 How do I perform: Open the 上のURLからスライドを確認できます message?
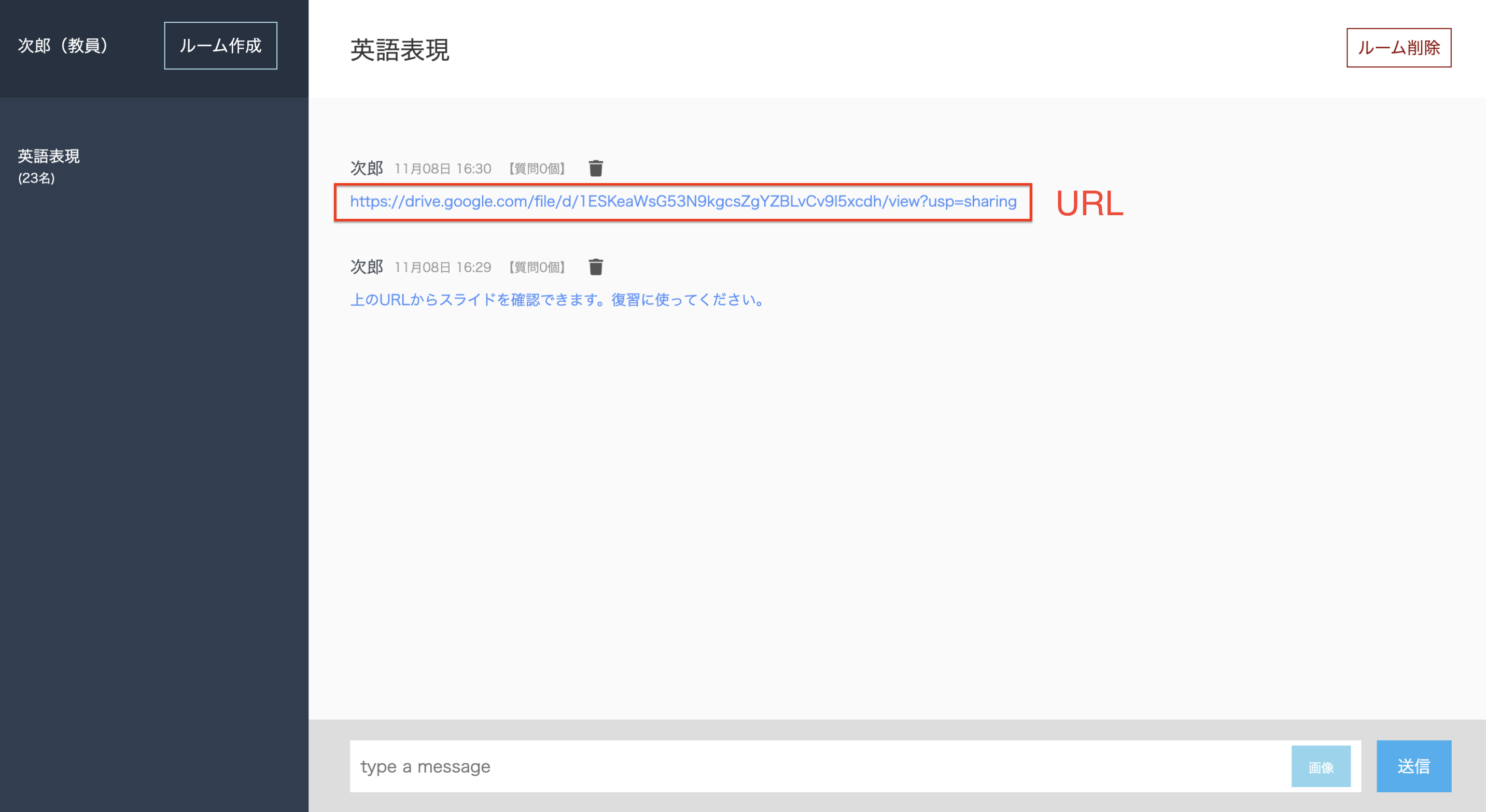coord(558,300)
